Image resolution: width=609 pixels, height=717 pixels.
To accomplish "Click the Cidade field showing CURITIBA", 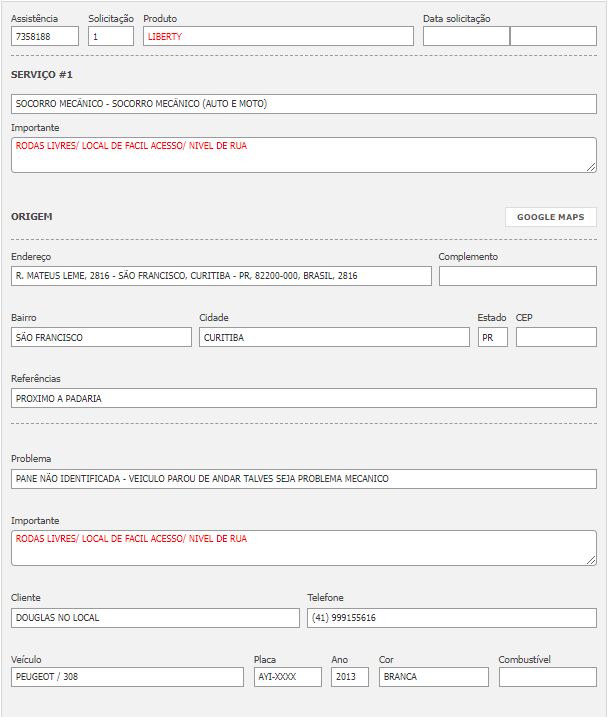I will (x=334, y=337).
